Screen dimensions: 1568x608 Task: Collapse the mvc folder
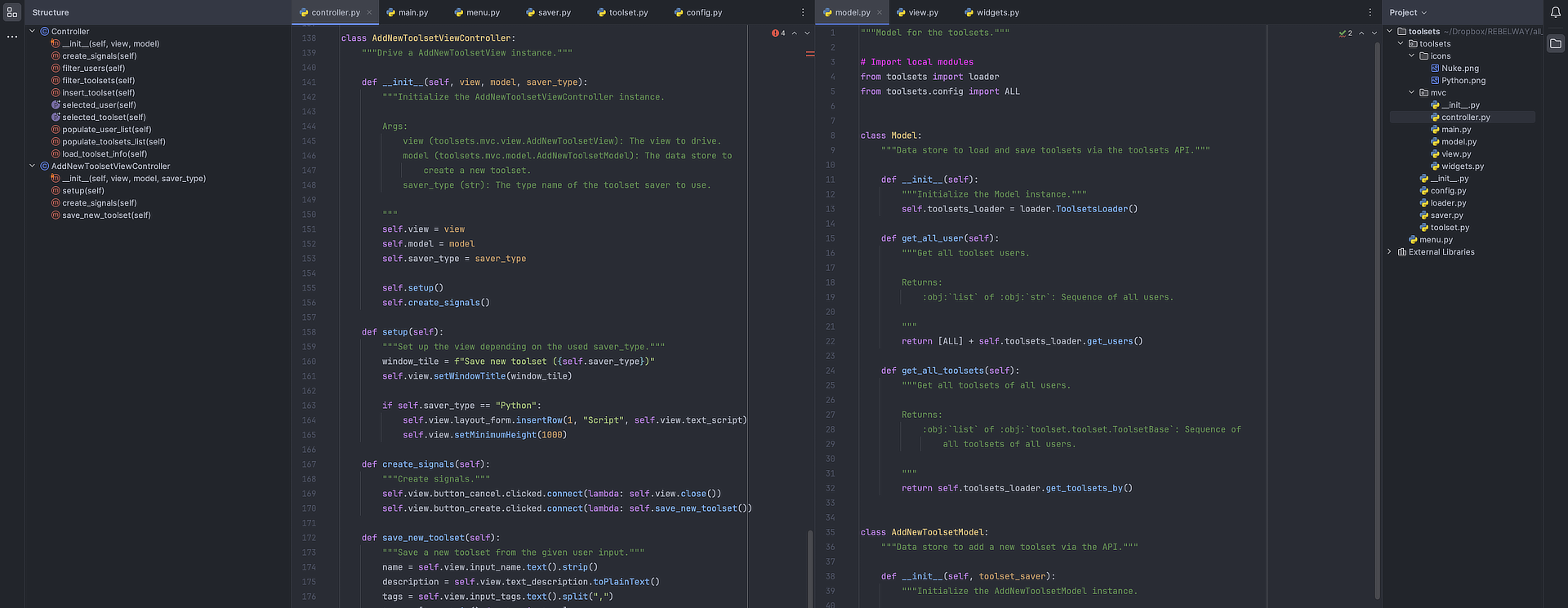(x=1412, y=93)
